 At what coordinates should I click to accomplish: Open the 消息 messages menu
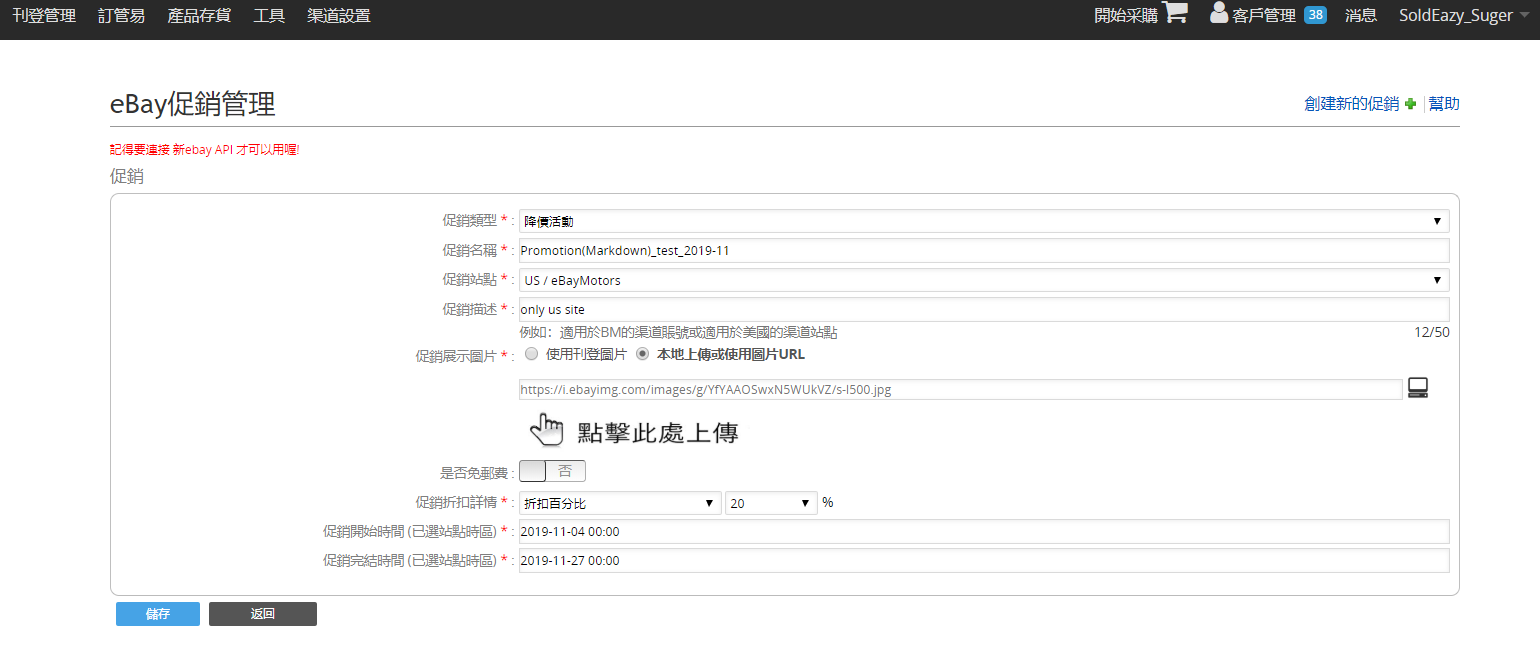1361,15
